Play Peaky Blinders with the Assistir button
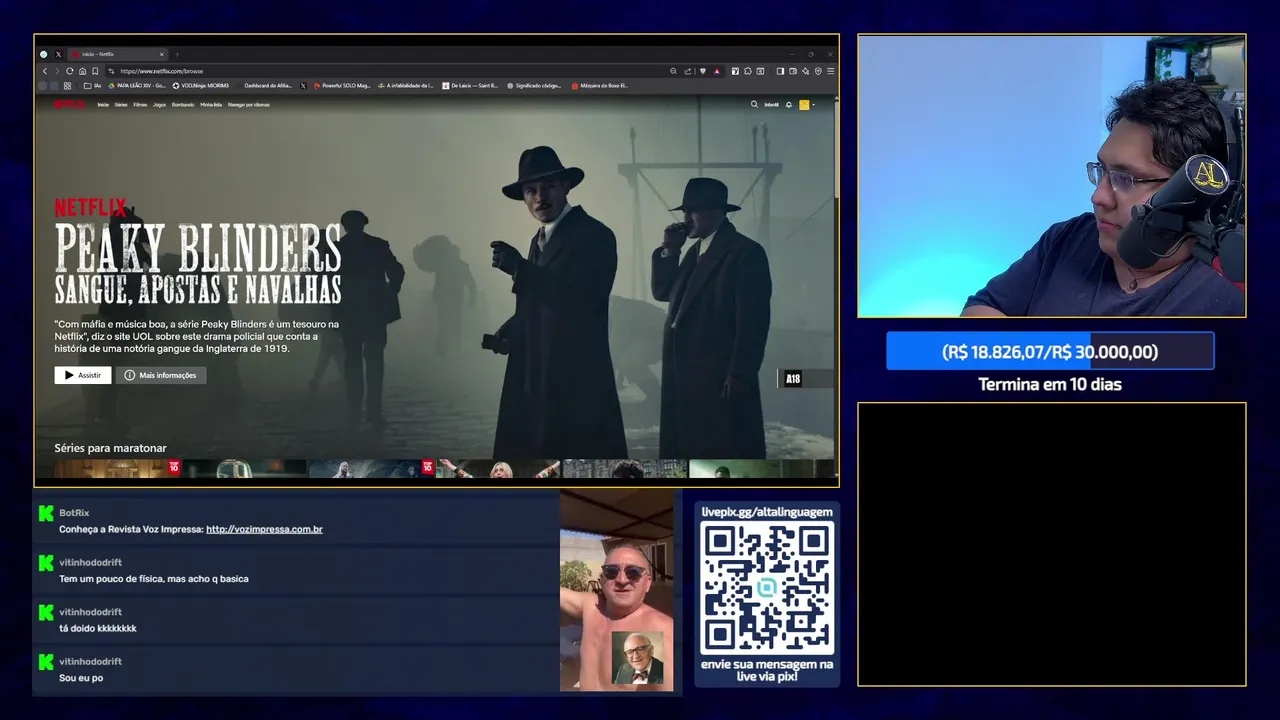The height and width of the screenshot is (720, 1280). point(83,375)
